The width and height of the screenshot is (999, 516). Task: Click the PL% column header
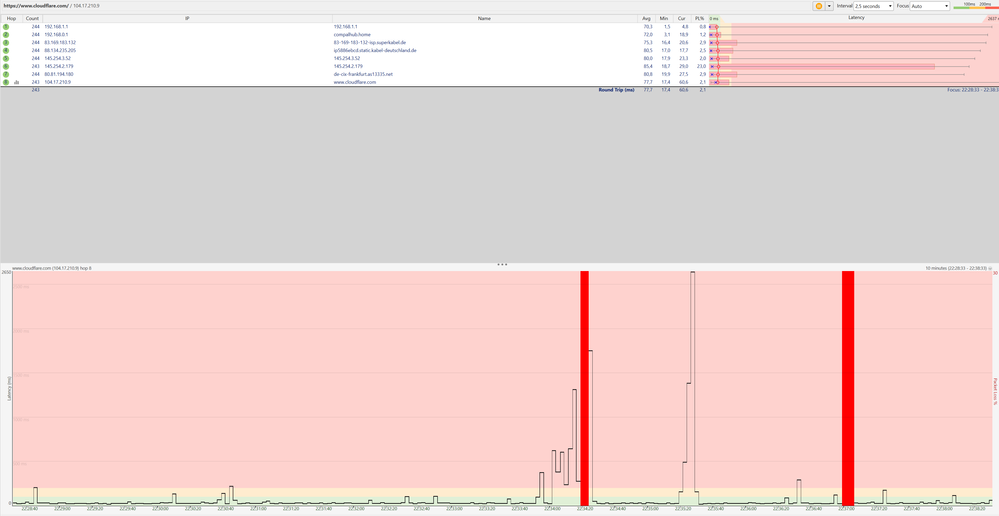tap(700, 18)
